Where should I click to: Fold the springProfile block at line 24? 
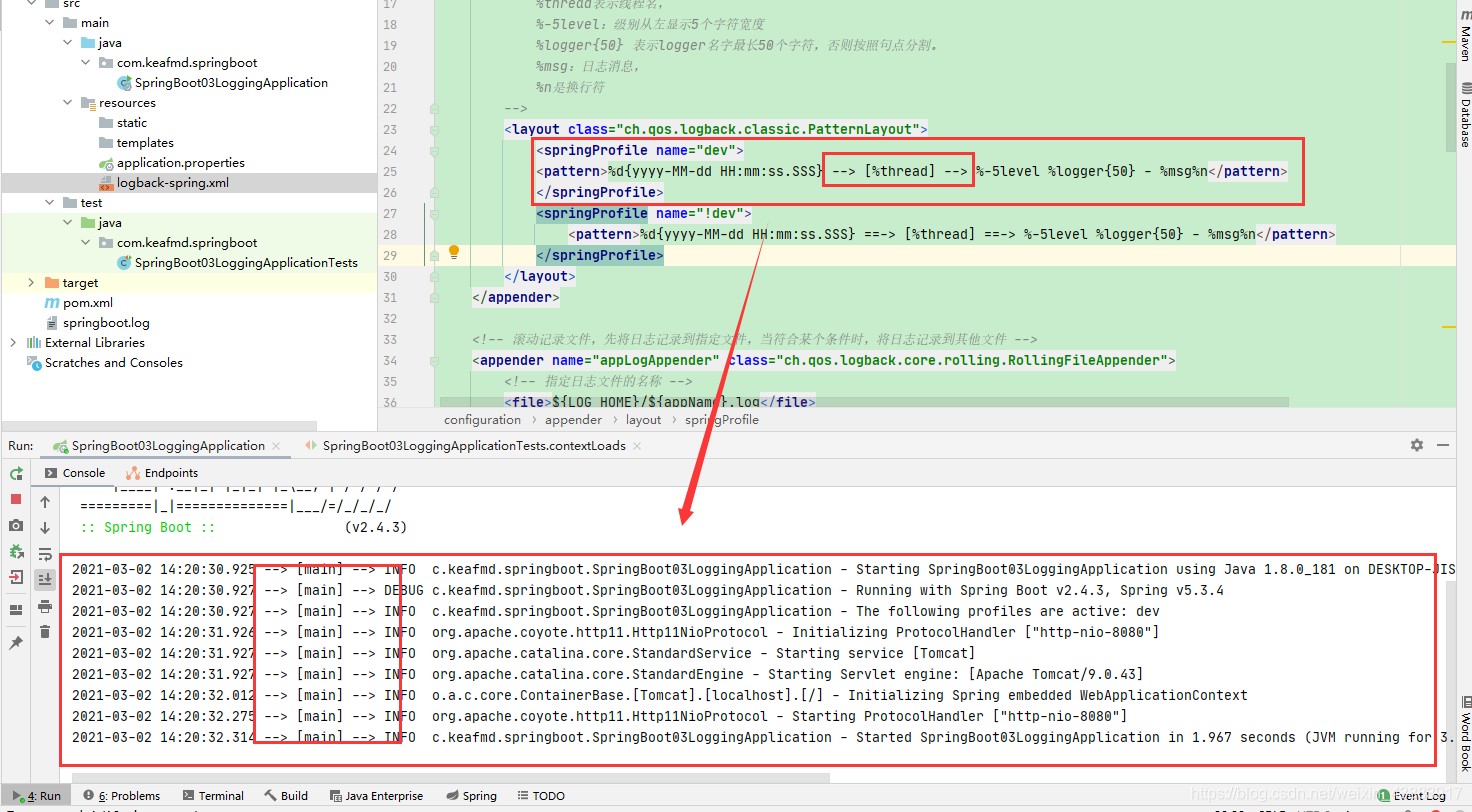coord(433,150)
